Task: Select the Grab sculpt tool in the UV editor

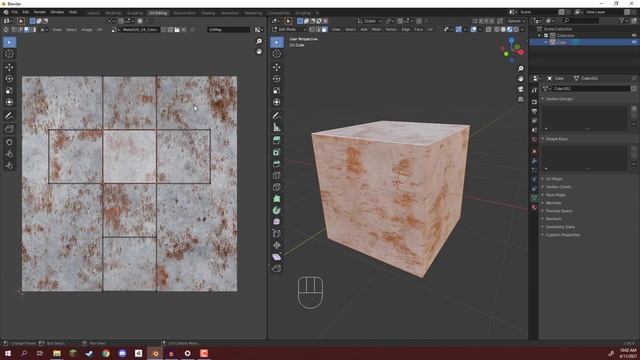Action: pos(9,142)
